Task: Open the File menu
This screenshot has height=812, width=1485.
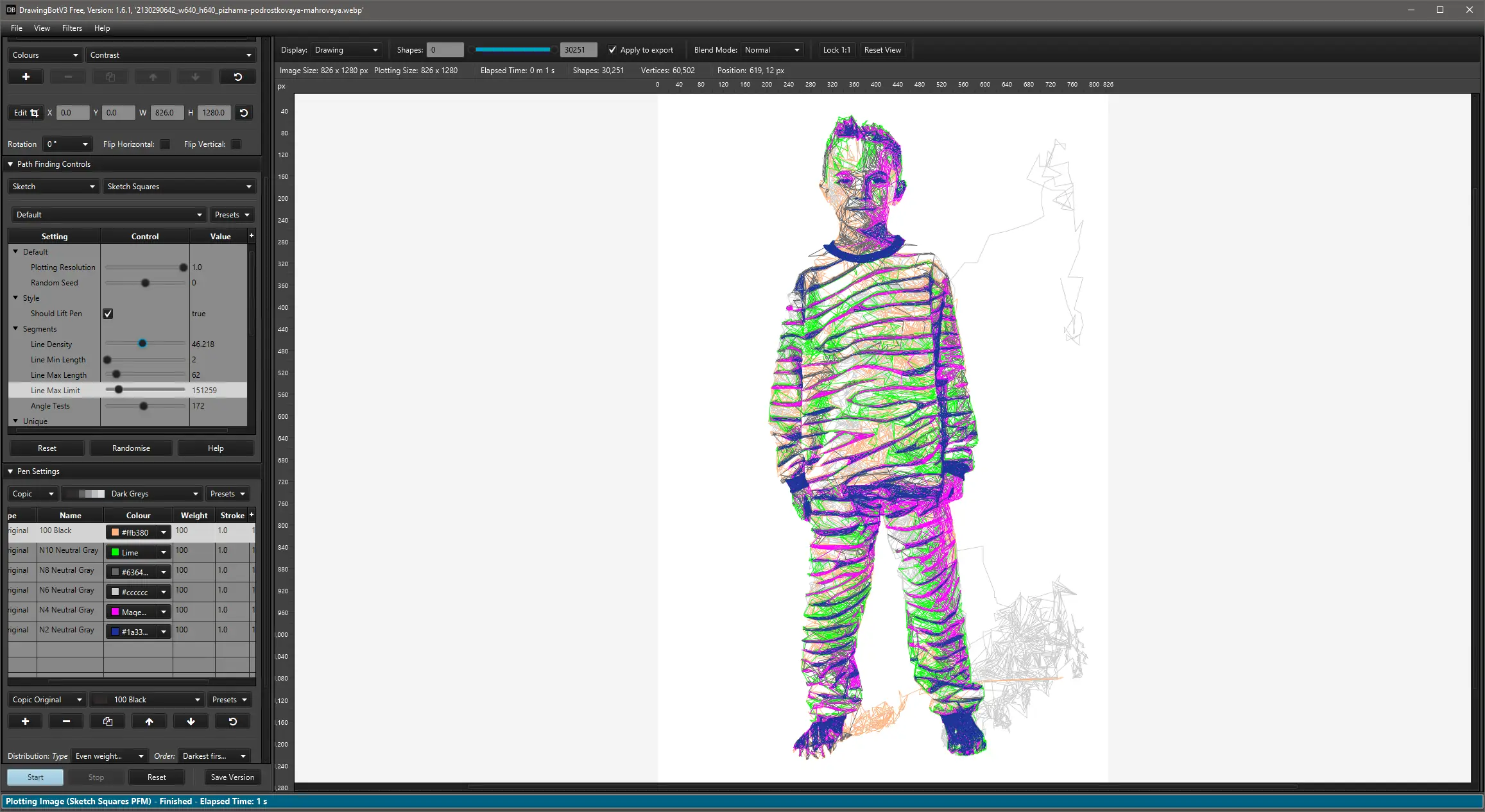Action: [x=17, y=28]
